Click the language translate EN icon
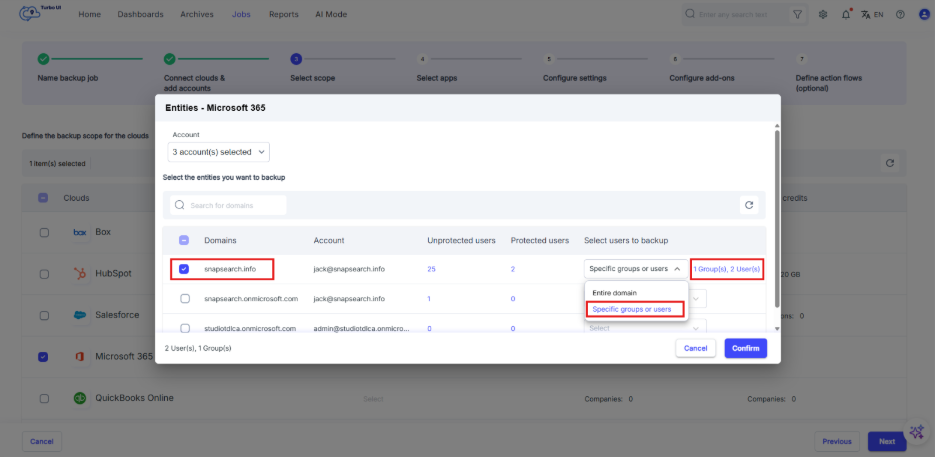 point(872,15)
